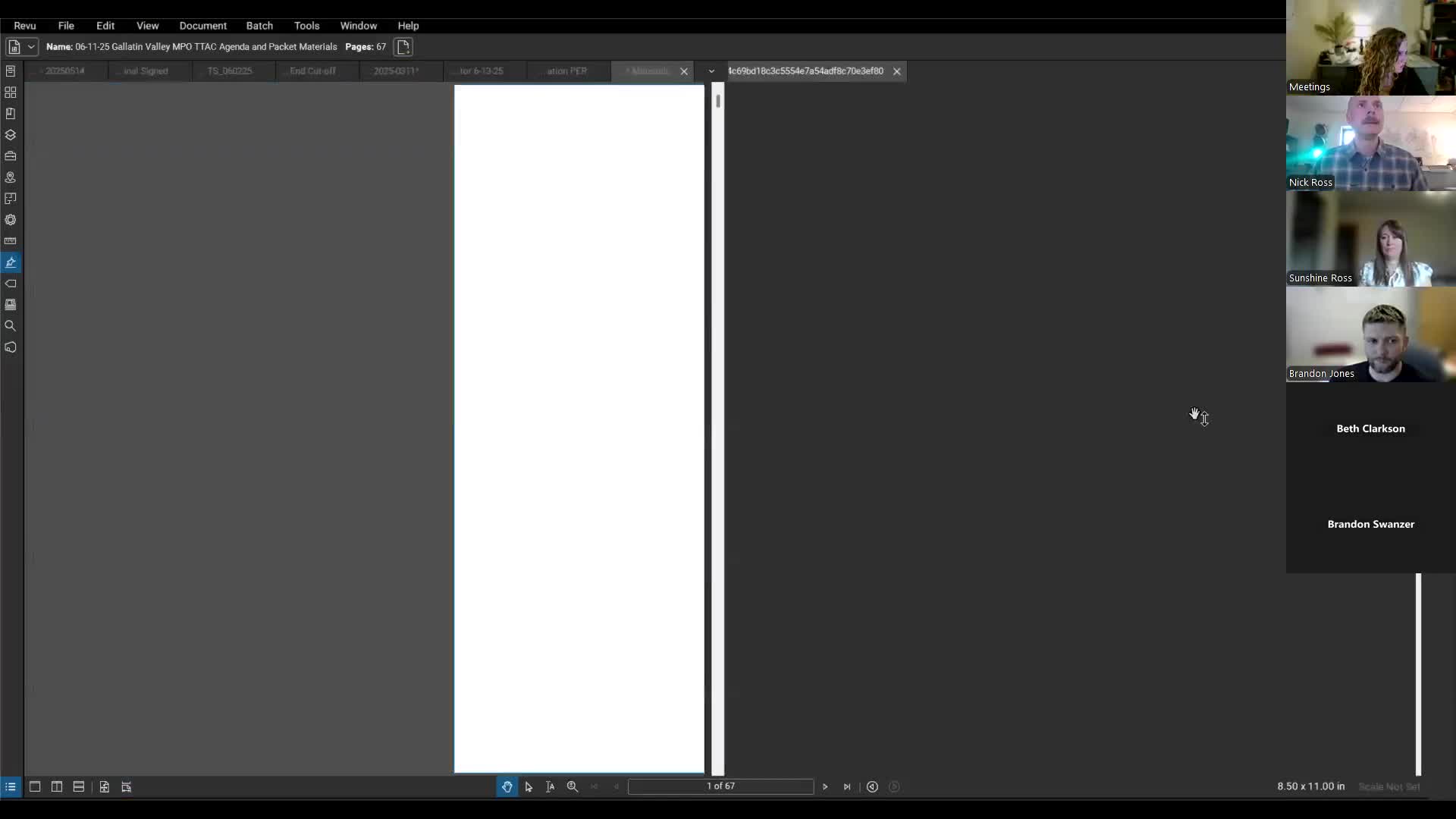Toggle split vertical view layout
This screenshot has height=819, width=1456.
point(57,787)
